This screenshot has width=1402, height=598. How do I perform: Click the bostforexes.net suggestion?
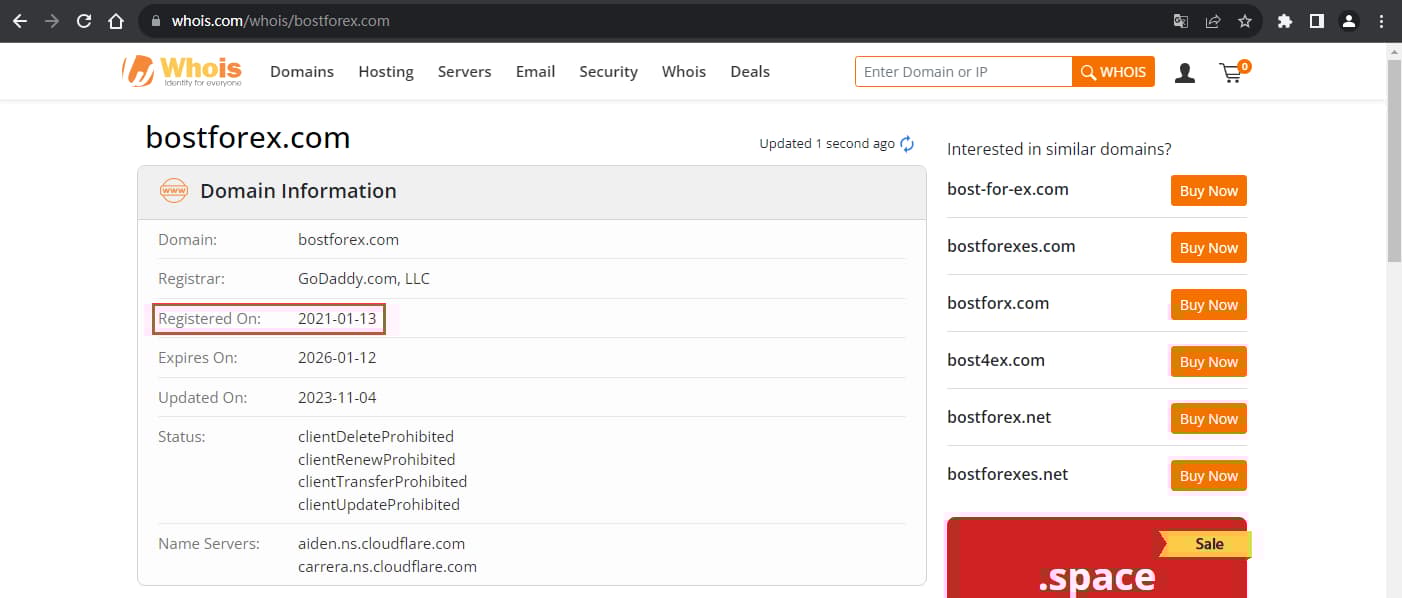coord(1008,474)
